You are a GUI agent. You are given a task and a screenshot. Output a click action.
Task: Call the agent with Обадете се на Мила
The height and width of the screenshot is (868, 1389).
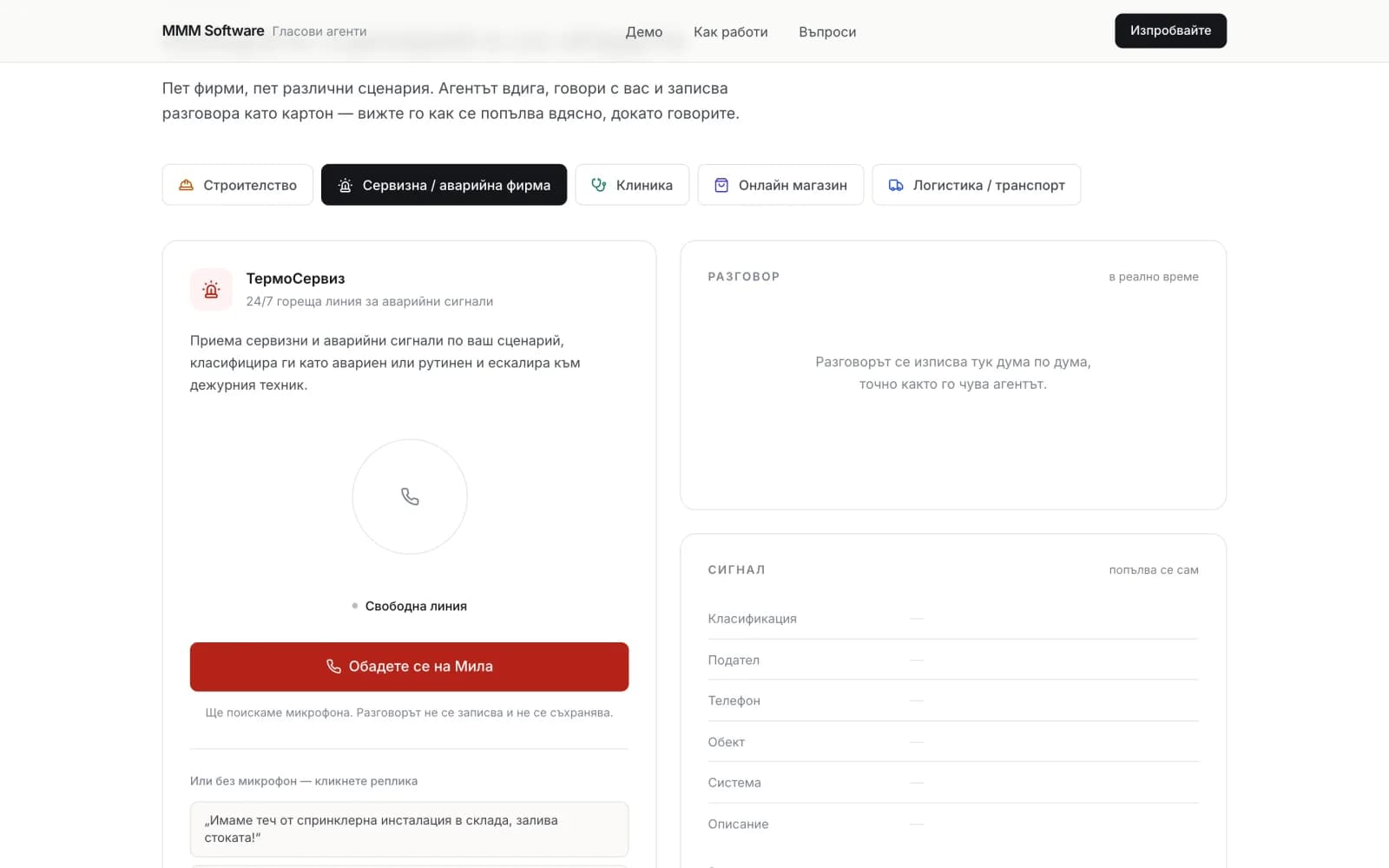[409, 667]
